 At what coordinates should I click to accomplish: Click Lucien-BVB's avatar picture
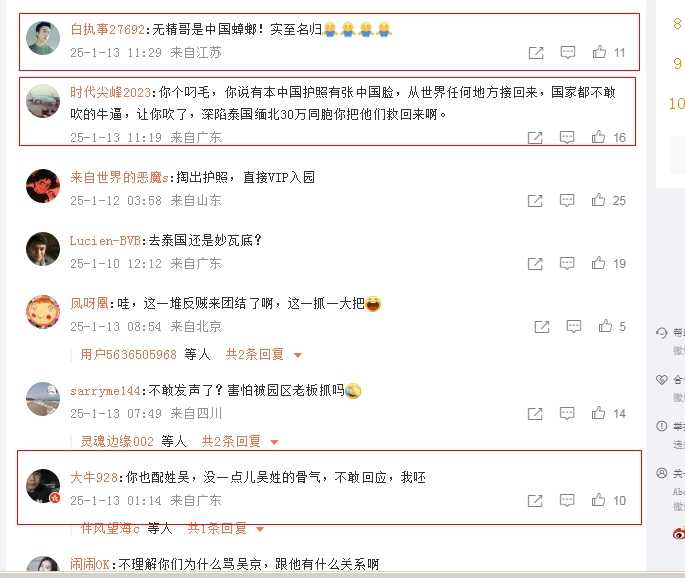pyautogui.click(x=43, y=249)
